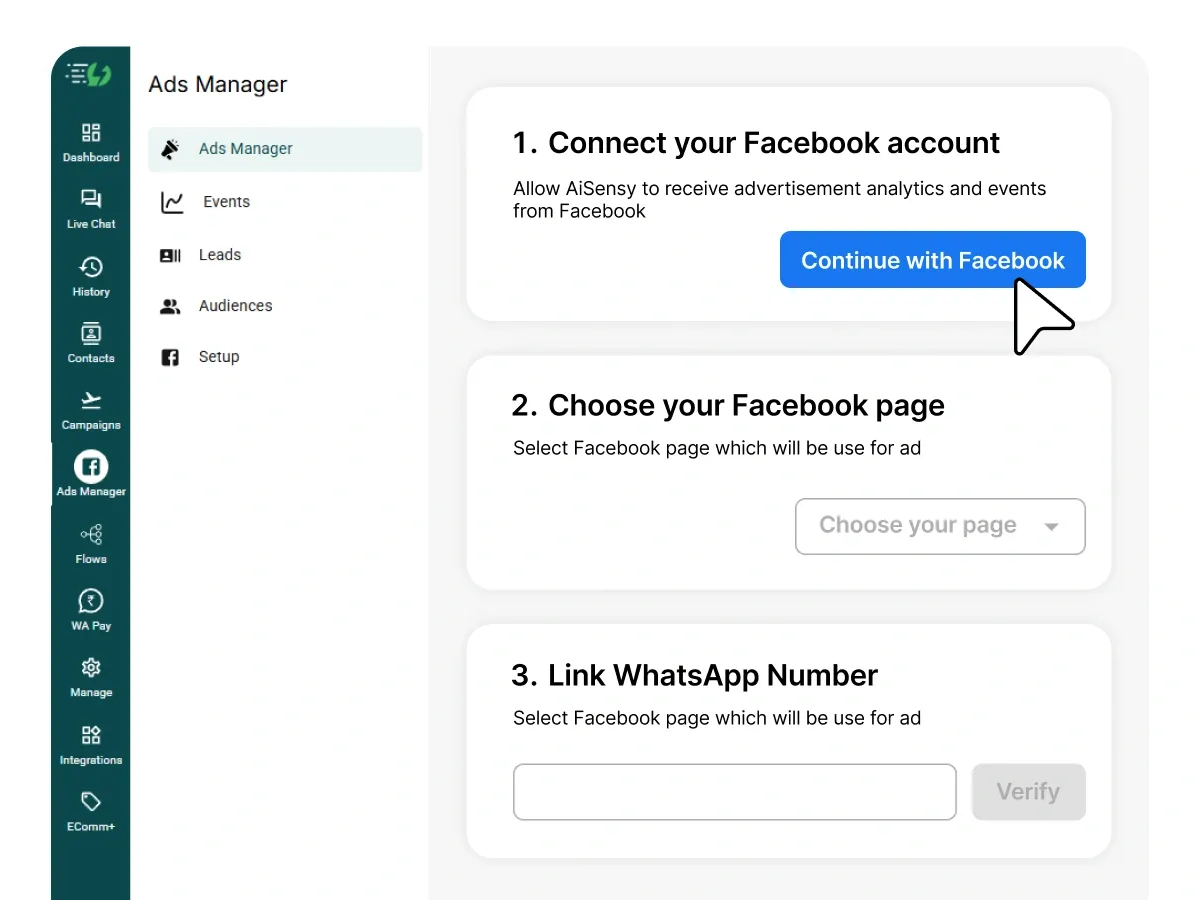Click Continue with Facebook
The height and width of the screenshot is (900, 1200).
click(931, 259)
